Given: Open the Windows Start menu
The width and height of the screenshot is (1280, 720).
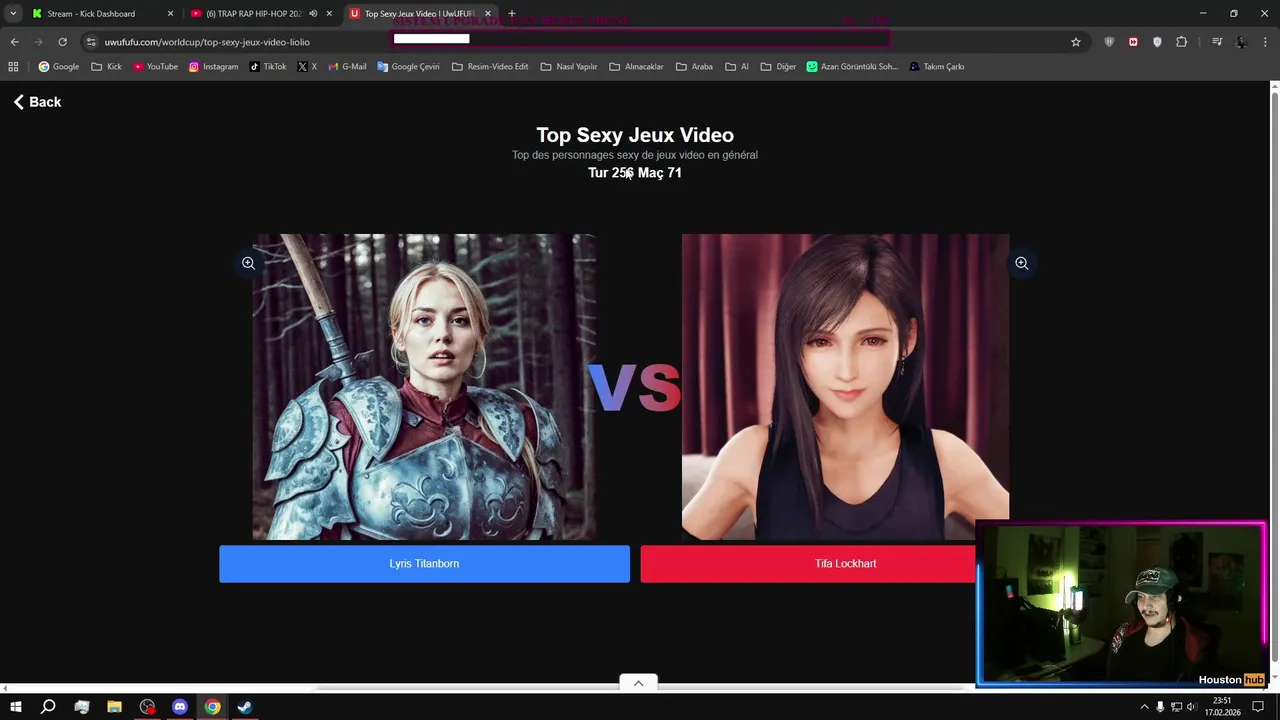Looking at the screenshot, I should (15, 707).
